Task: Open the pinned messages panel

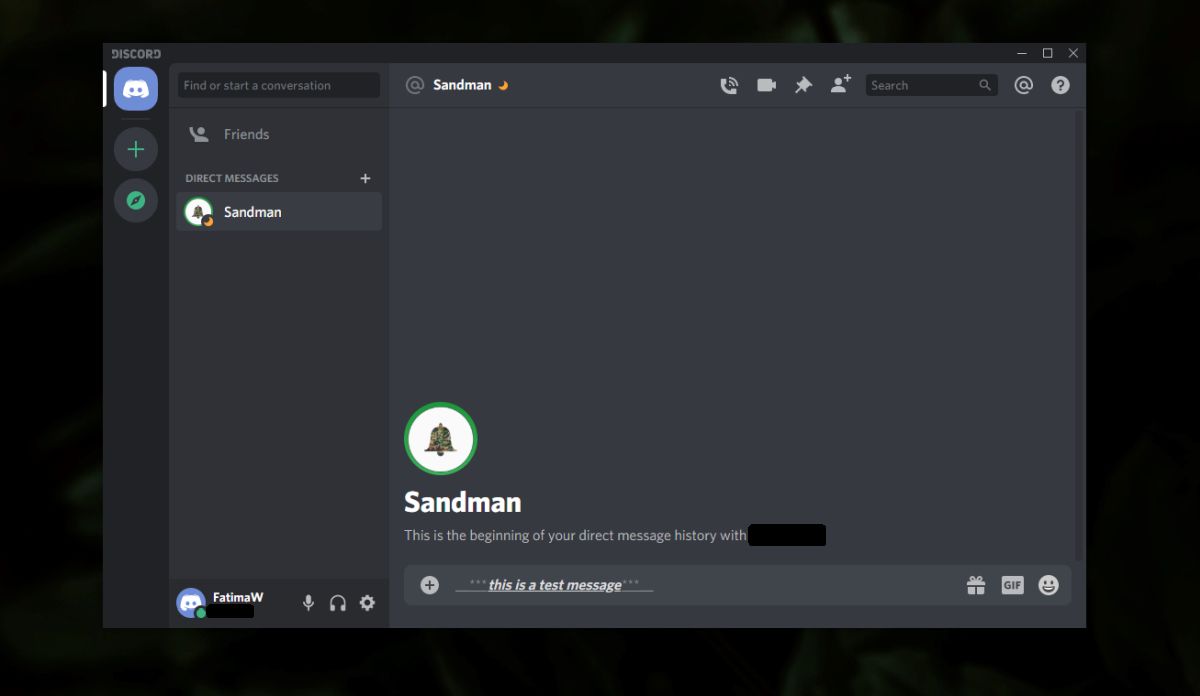Action: [803, 85]
